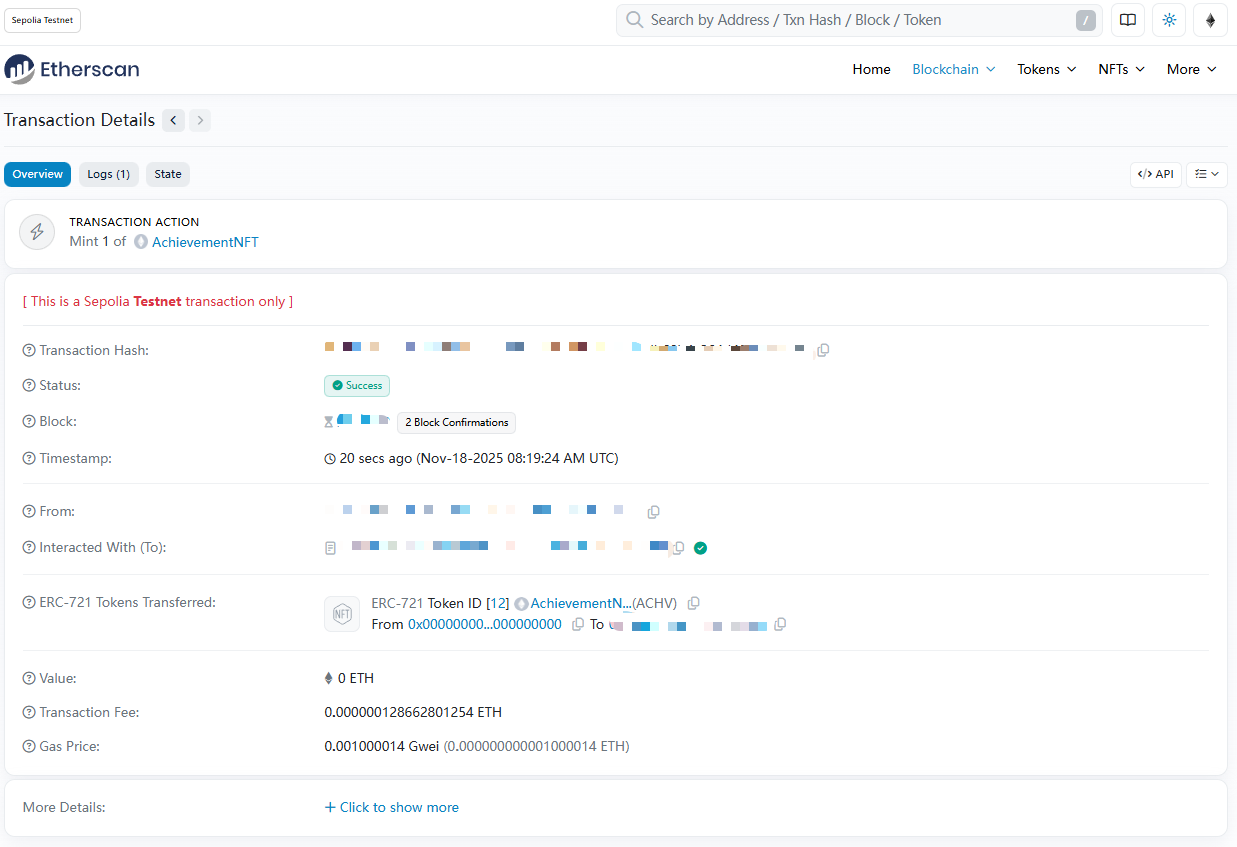The image size is (1237, 847).
Task: Copy the transaction hash to clipboard
Action: [823, 350]
